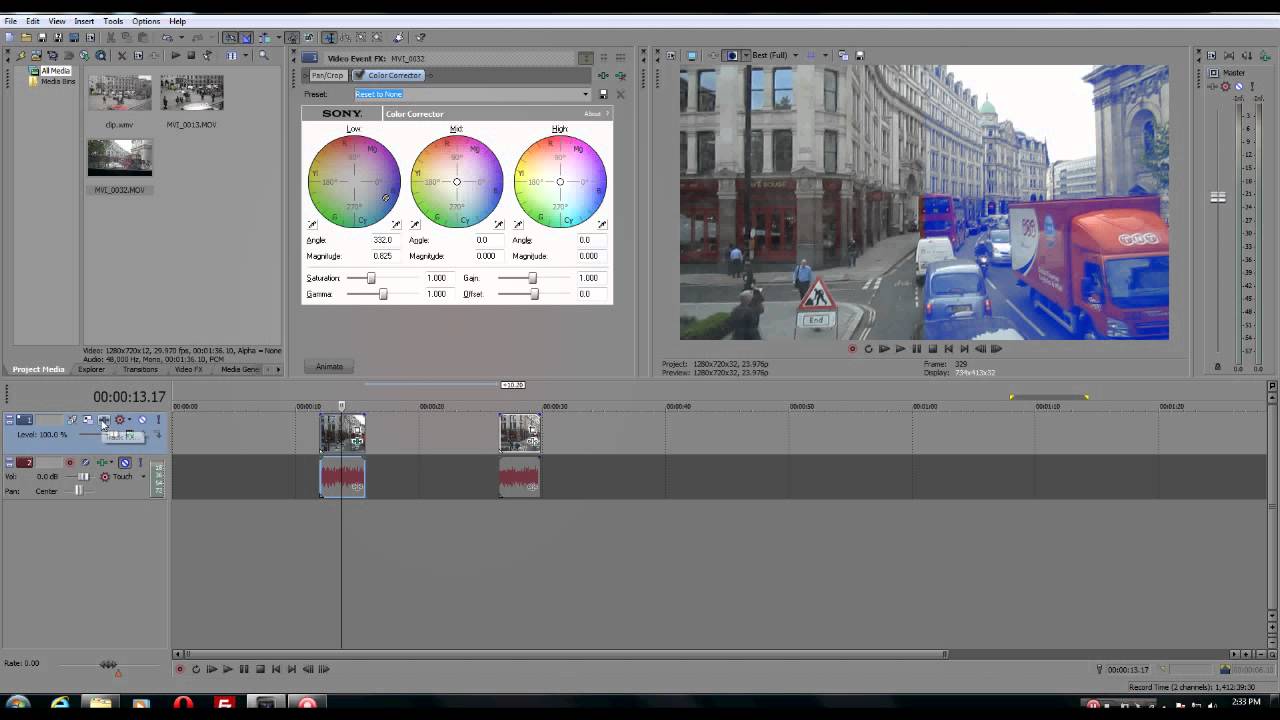Open the Touch automation mode dropdown

143,477
